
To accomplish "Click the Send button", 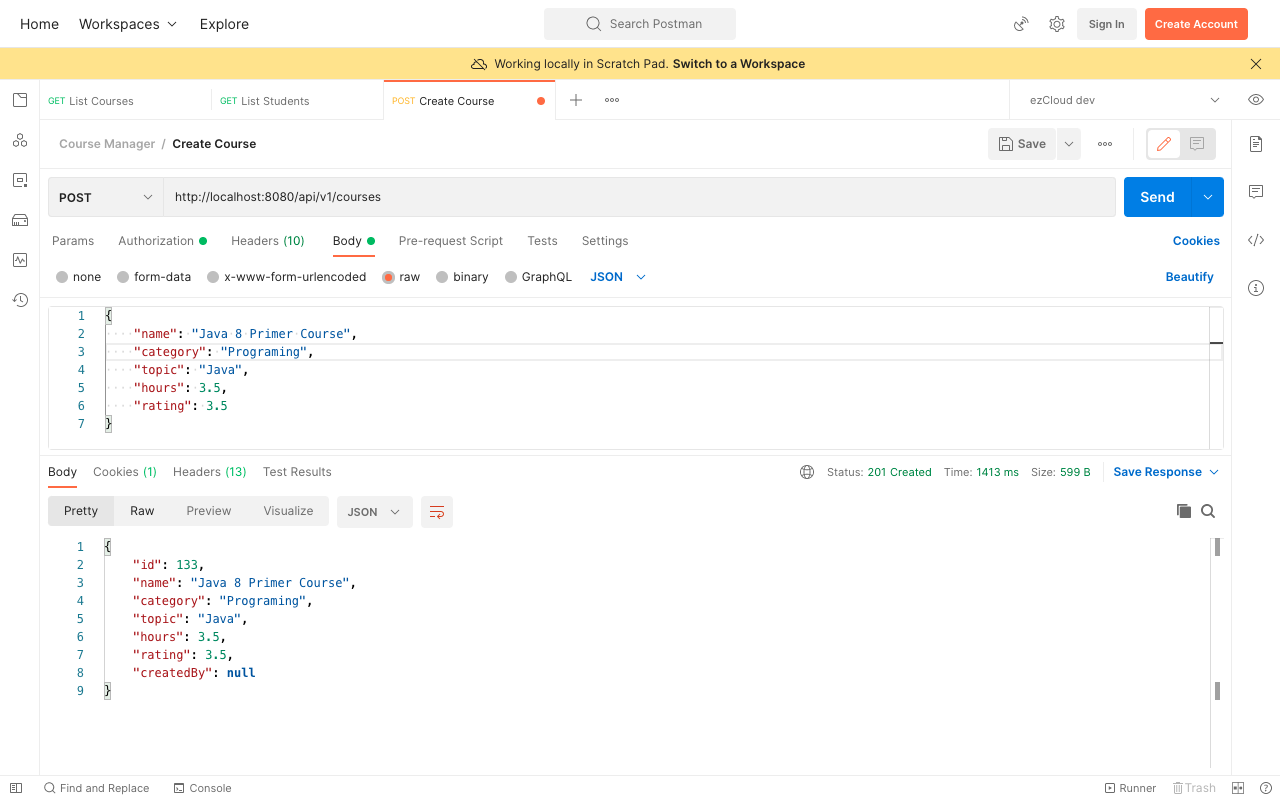I will coord(1157,197).
